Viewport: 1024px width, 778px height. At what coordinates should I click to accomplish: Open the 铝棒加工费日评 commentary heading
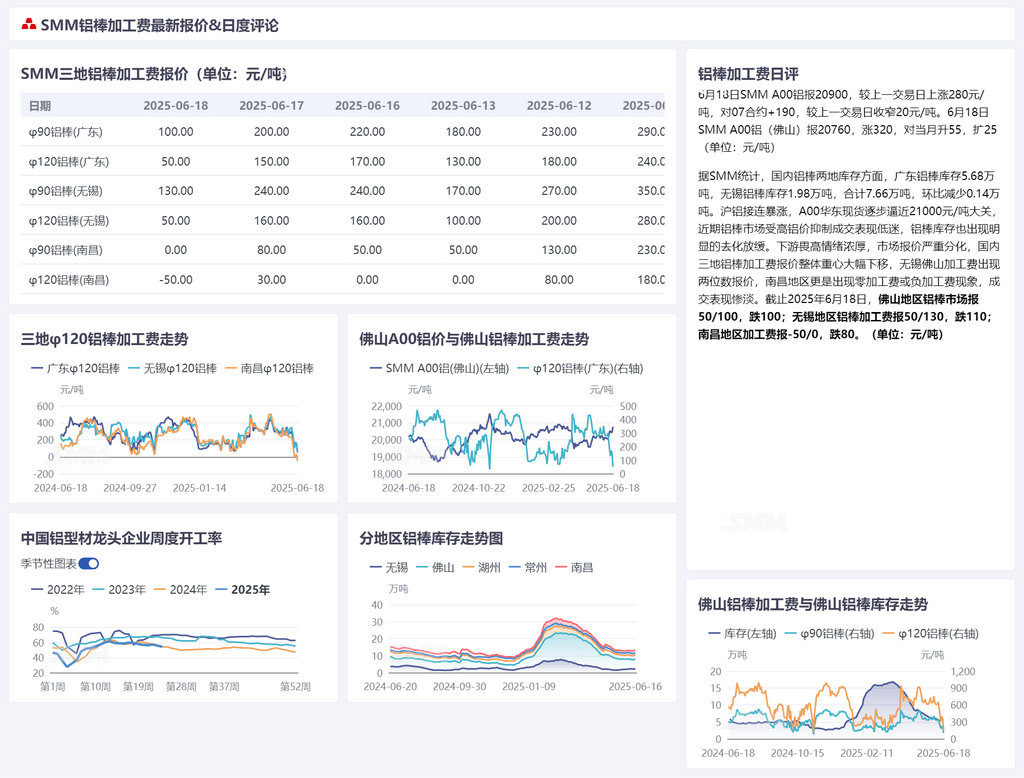coord(748,74)
